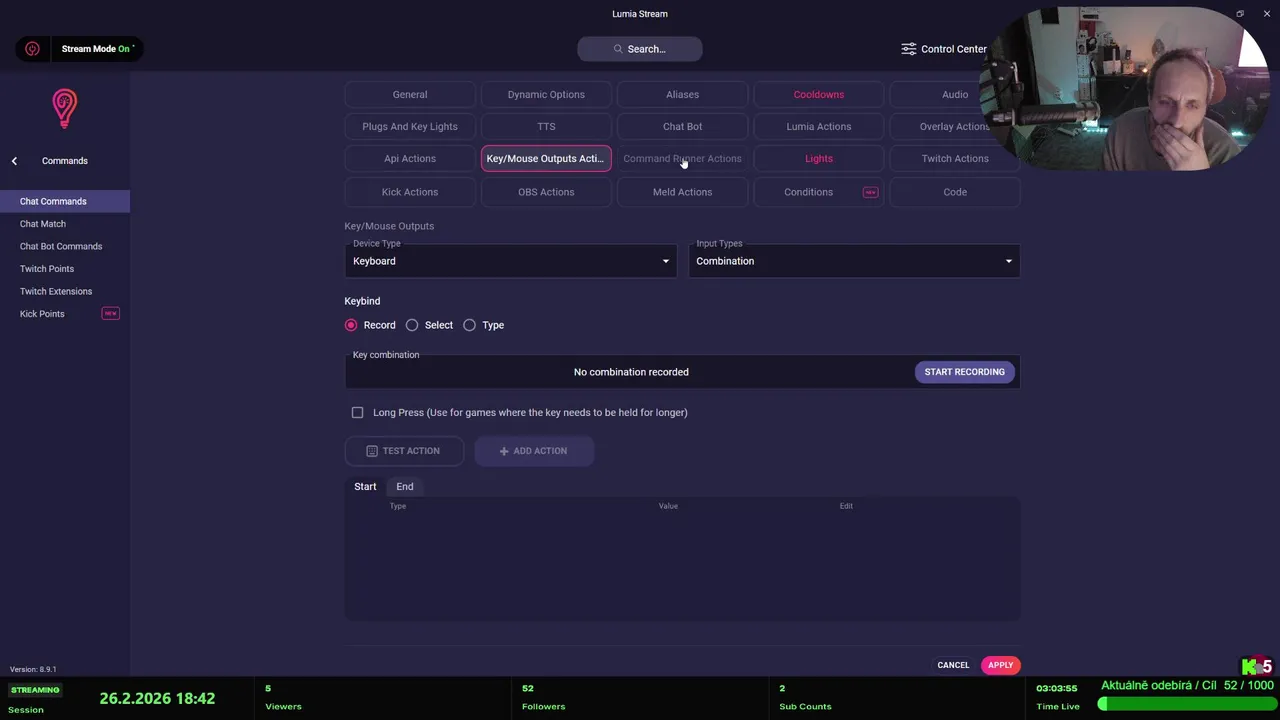Open the Input Types Combination dropdown
The image size is (1280, 720).
click(854, 261)
